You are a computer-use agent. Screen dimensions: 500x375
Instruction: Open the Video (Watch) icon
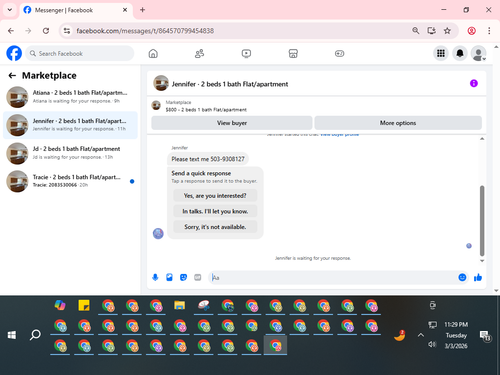(x=246, y=53)
